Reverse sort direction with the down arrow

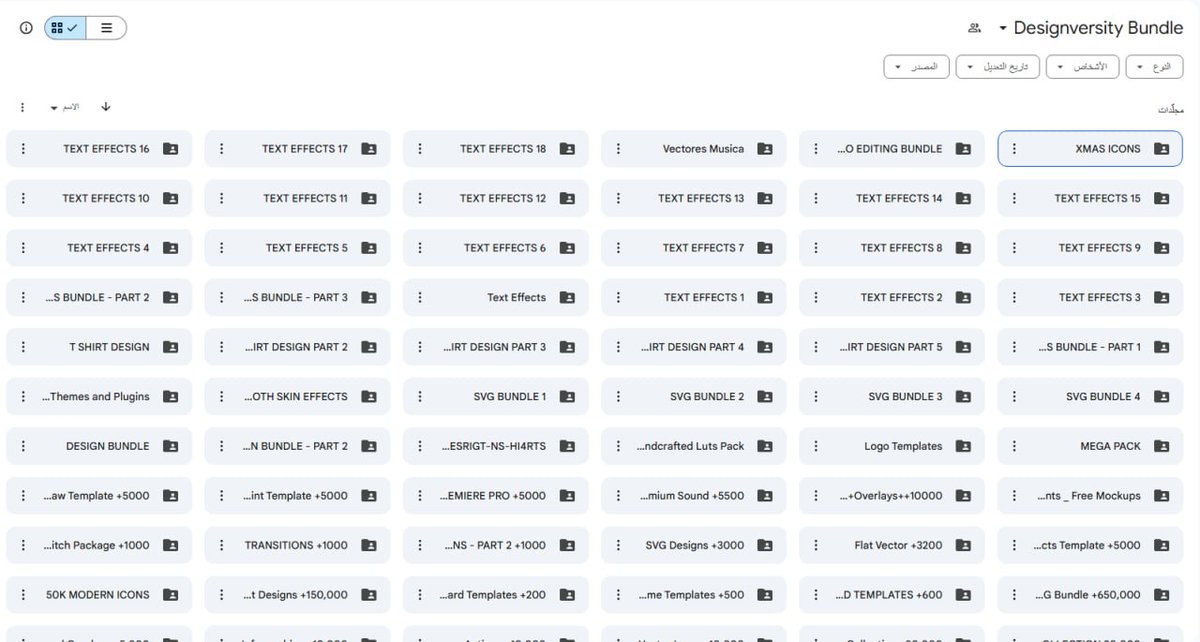pyautogui.click(x=106, y=107)
